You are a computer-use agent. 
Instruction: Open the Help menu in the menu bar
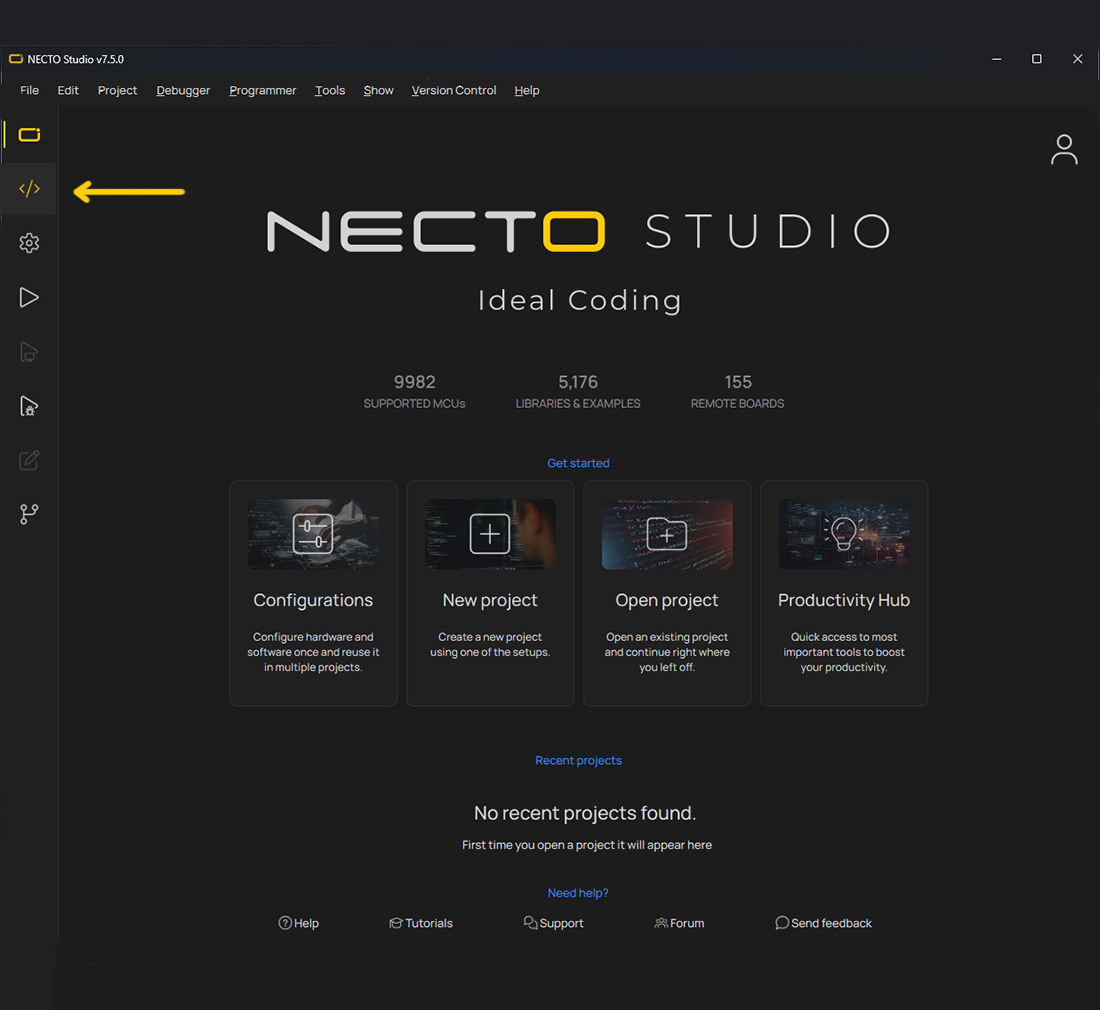point(527,90)
